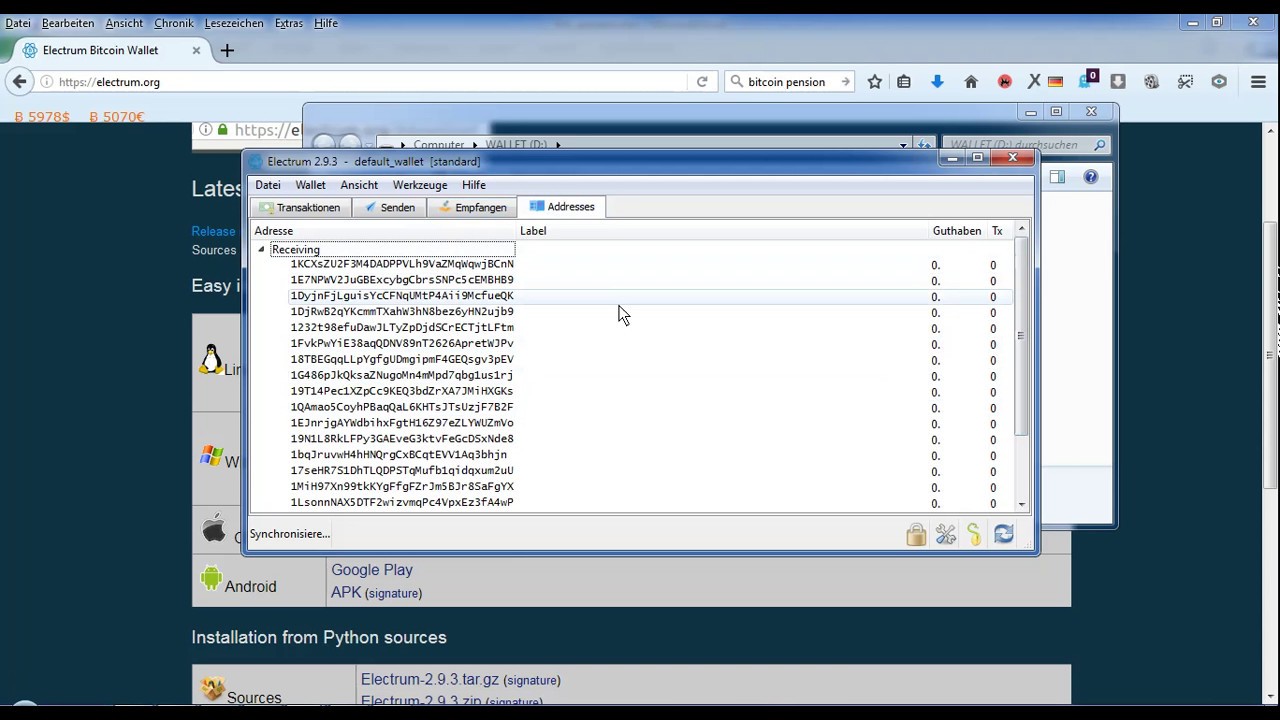
Task: Close the Electrum Bitcoin Wallet tab
Action: point(196,50)
